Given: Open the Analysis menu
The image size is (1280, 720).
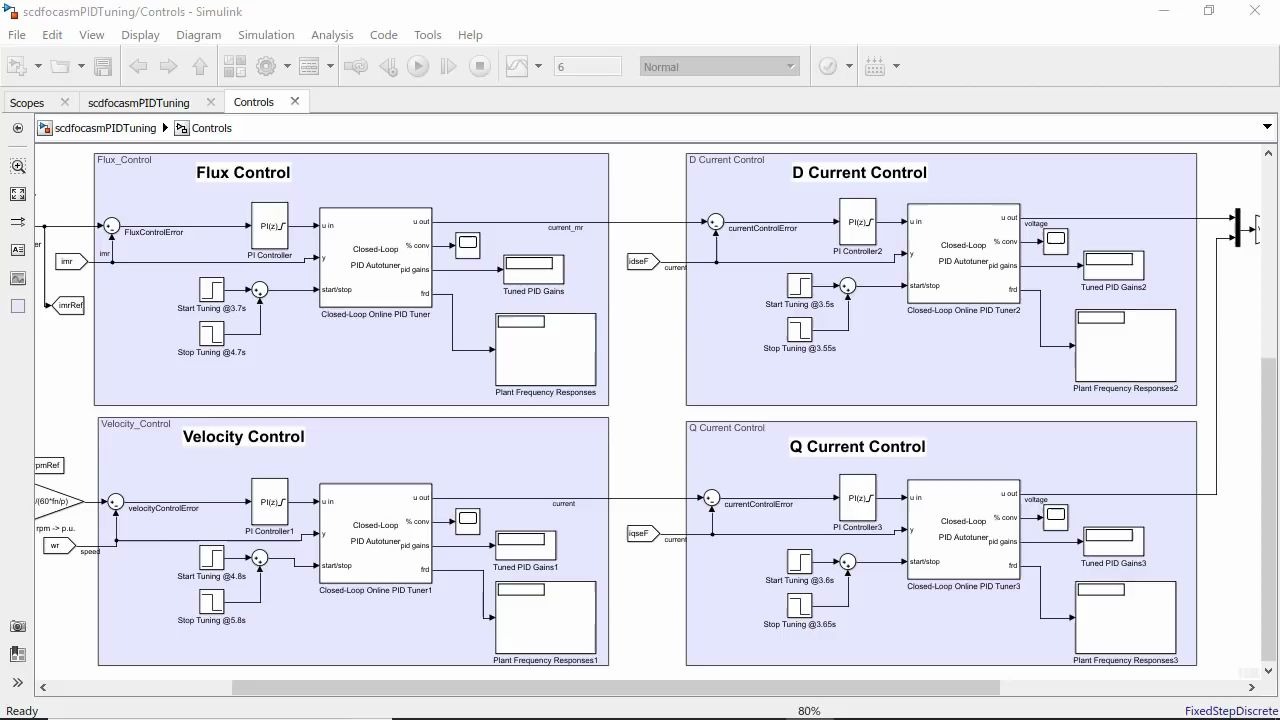Looking at the screenshot, I should [x=332, y=34].
